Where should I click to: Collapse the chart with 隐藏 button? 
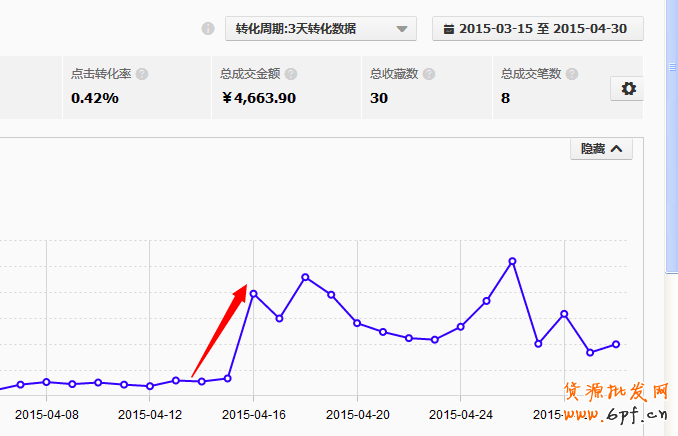[x=602, y=149]
